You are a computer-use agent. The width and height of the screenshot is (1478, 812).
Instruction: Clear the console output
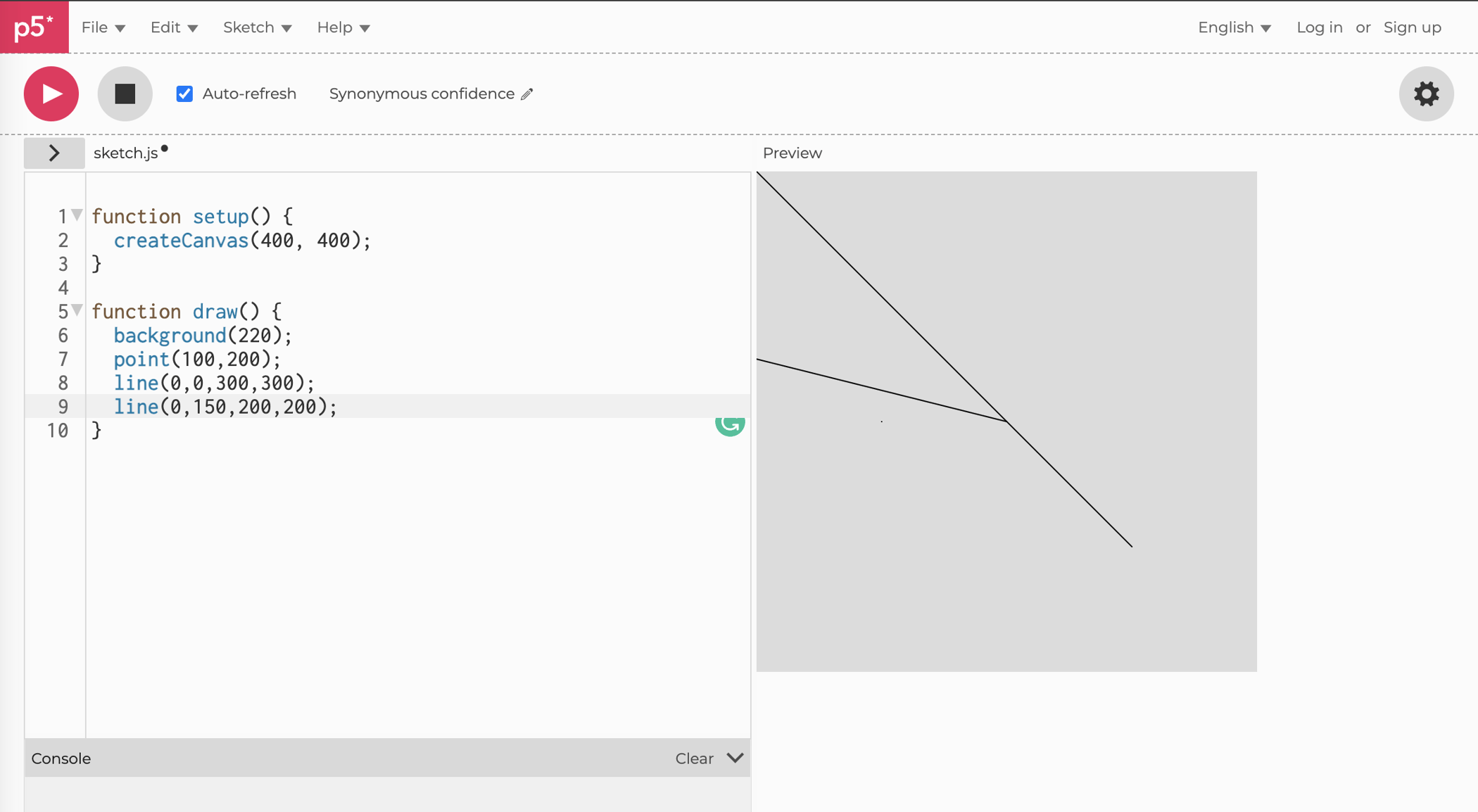point(694,759)
